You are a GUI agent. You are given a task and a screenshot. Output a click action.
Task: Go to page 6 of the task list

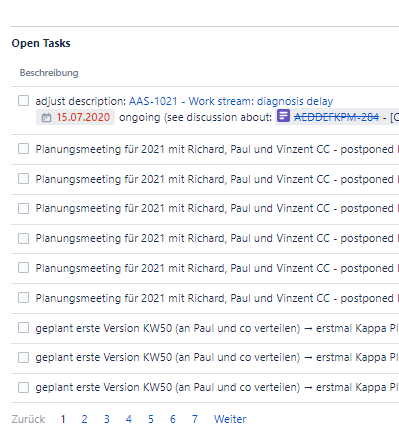173,419
